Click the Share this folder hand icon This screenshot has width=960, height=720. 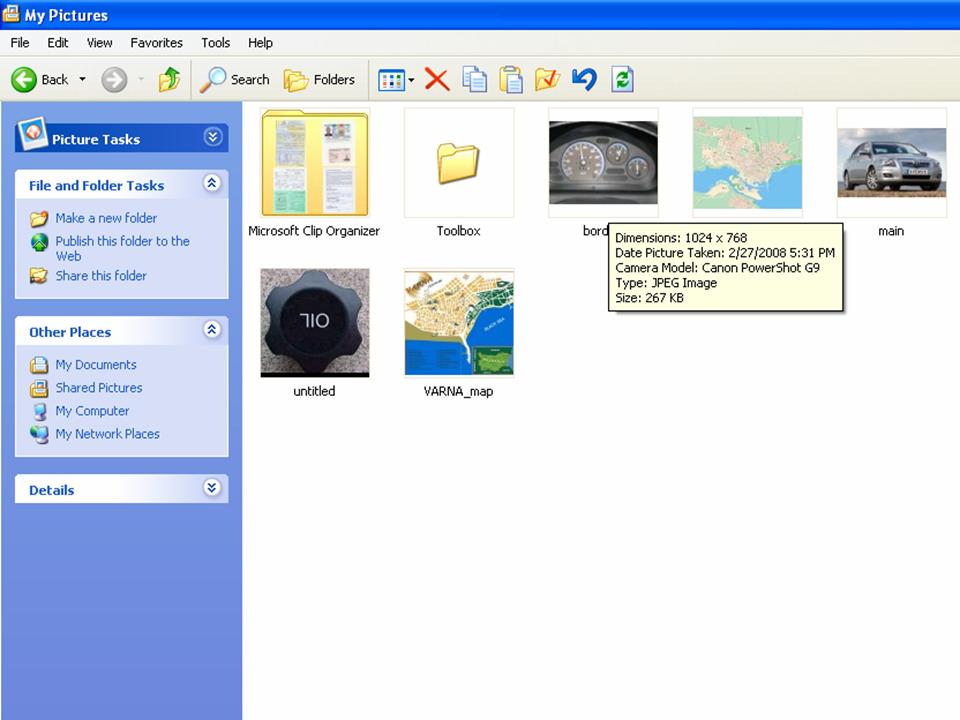(39, 276)
